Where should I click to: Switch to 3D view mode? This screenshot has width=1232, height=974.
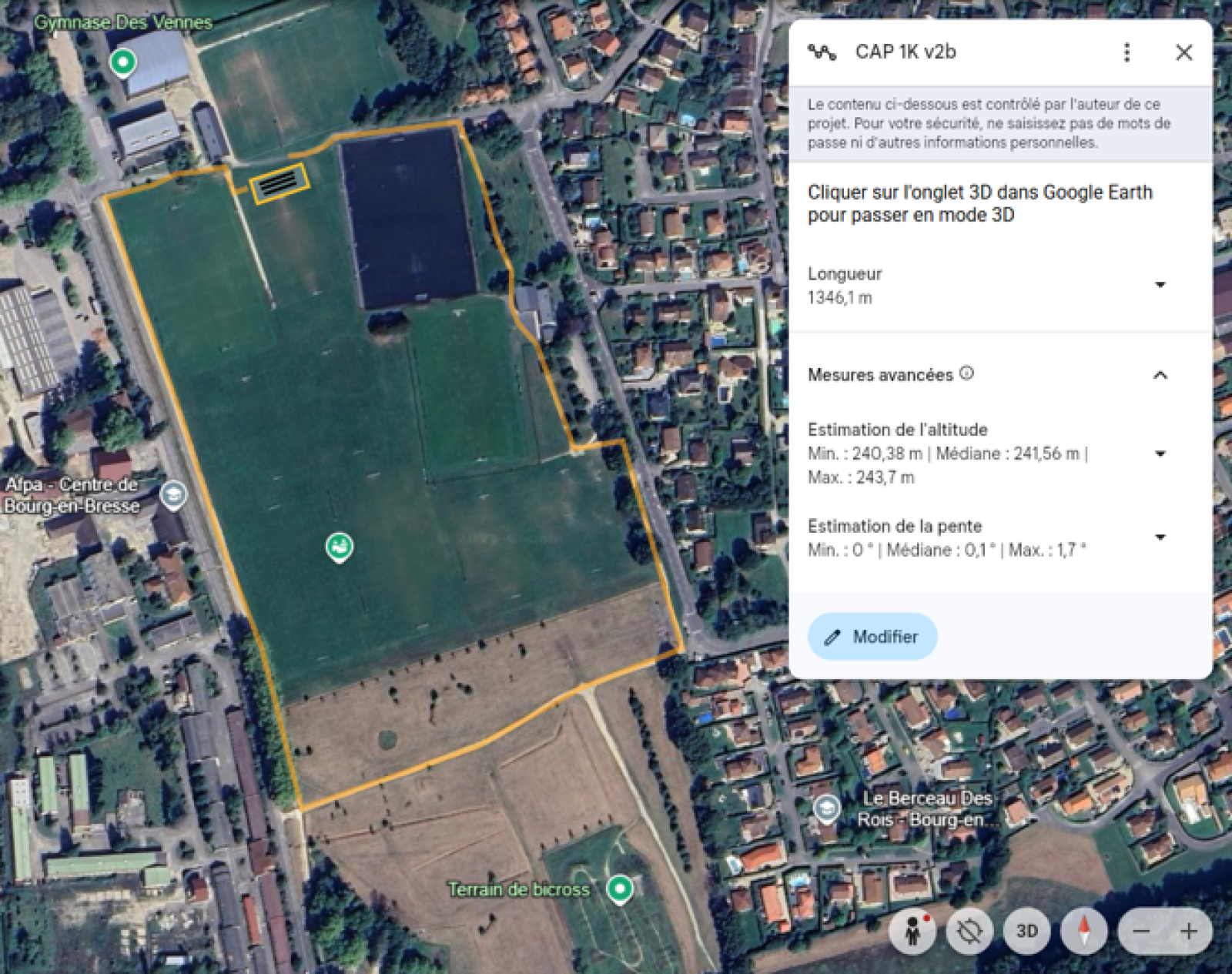point(1027,932)
